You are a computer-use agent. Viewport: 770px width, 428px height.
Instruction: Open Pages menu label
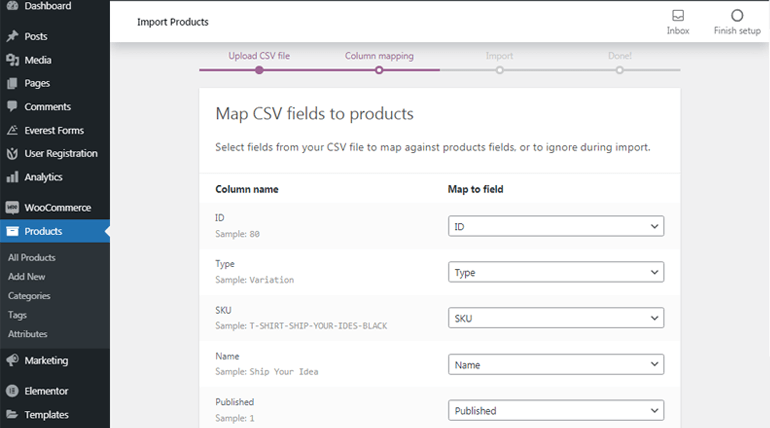click(37, 83)
